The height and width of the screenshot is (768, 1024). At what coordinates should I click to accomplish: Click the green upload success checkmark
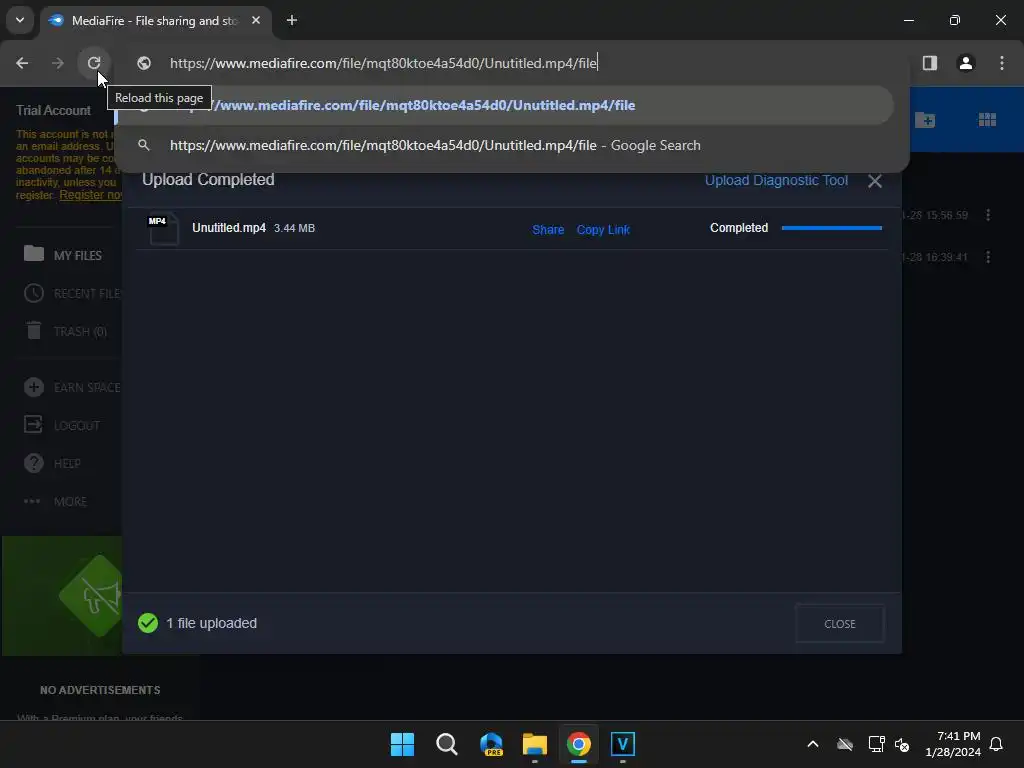point(148,623)
